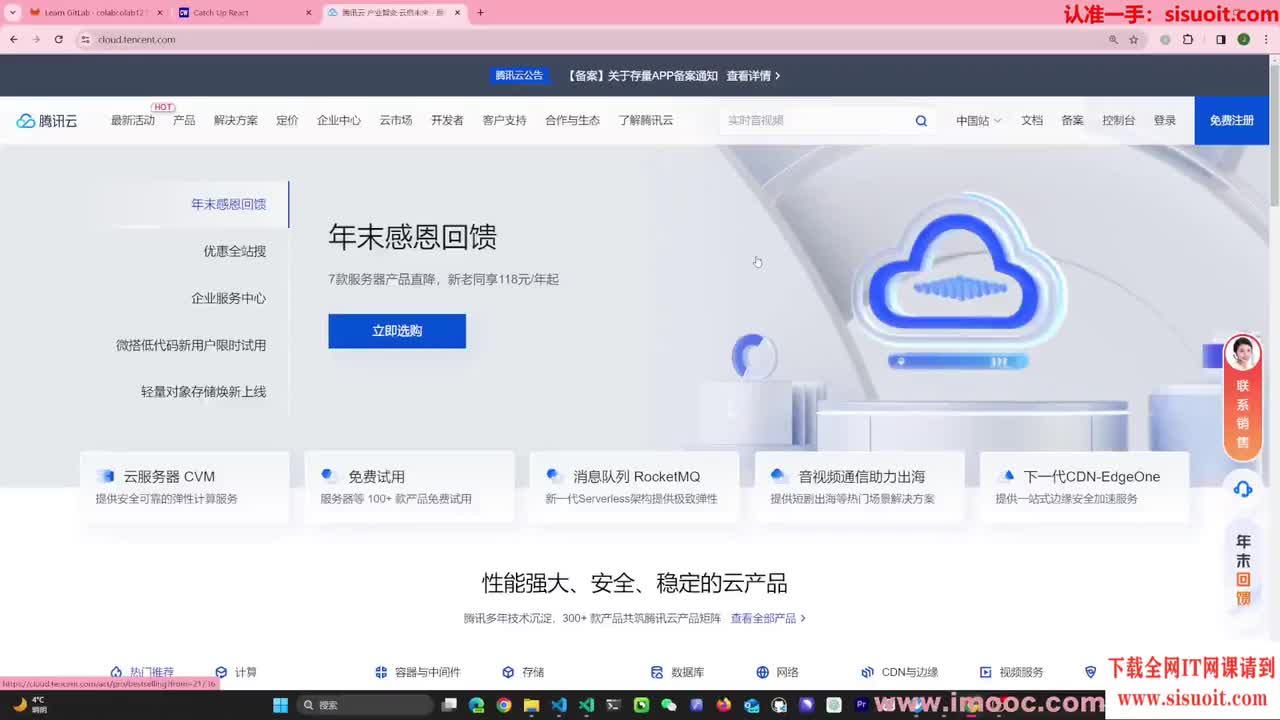The width and height of the screenshot is (1280, 720).
Task: Open Premiere Pro from the taskbar
Action: coord(861,705)
